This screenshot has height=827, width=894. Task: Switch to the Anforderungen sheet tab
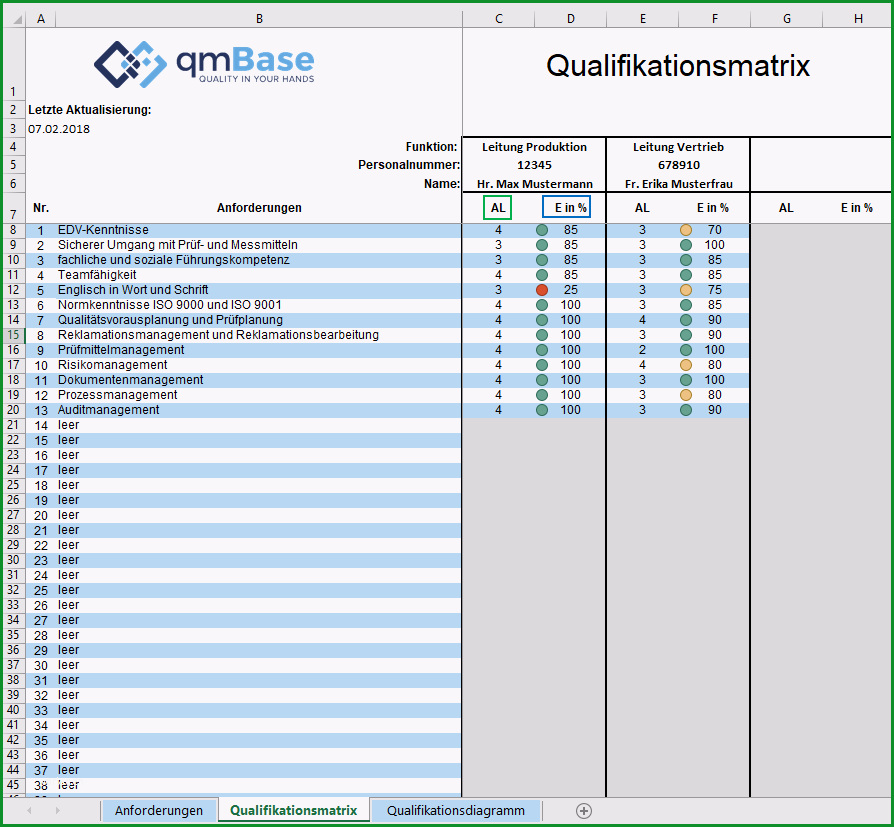pos(159,810)
